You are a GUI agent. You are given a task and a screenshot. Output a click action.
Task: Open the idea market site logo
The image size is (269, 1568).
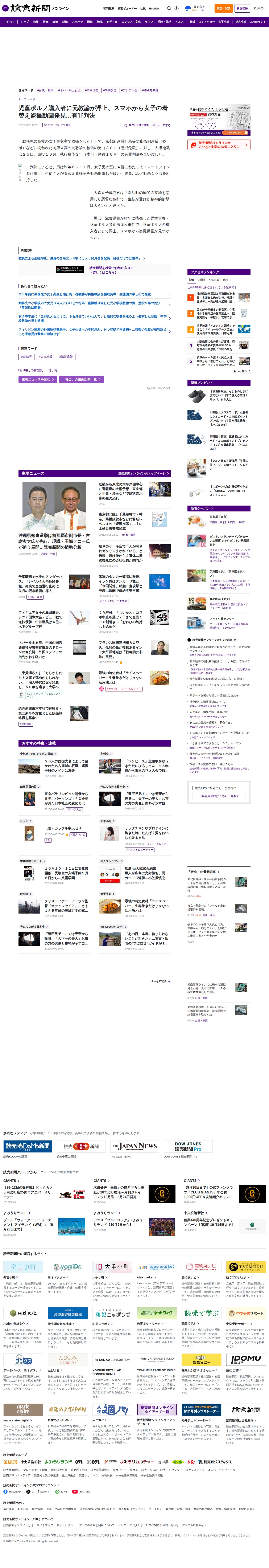click(x=157, y=1267)
